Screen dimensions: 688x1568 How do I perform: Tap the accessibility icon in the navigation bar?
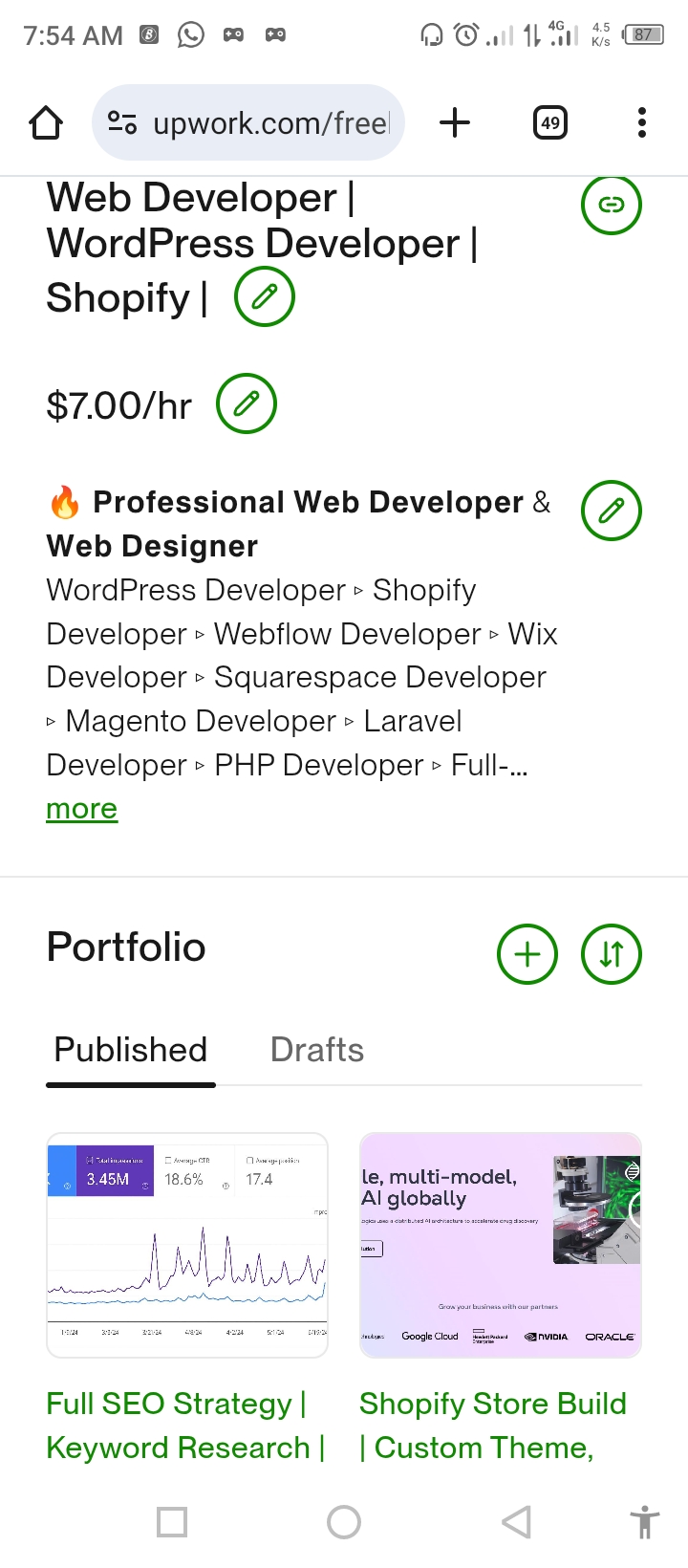(645, 1522)
